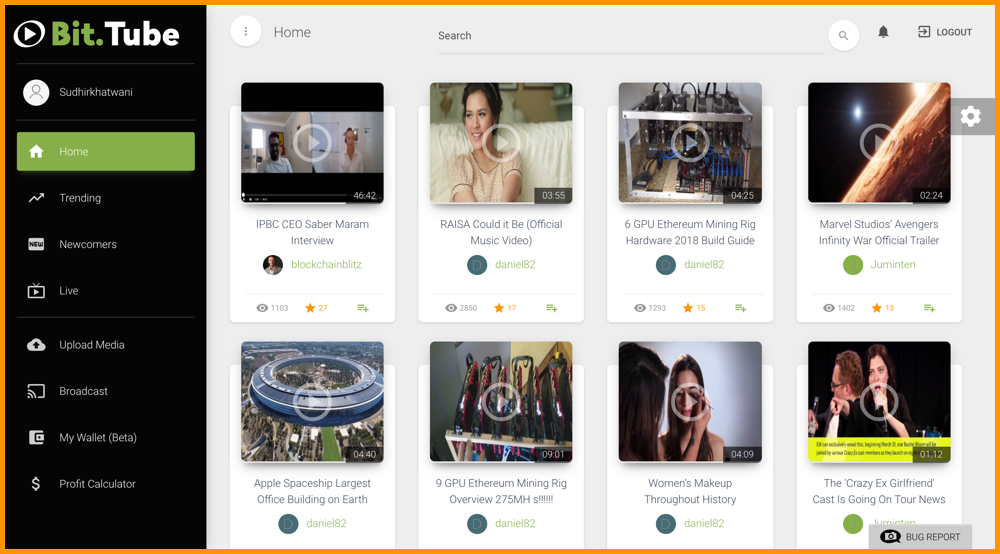Image resolution: width=1000 pixels, height=554 pixels.
Task: Add IPBC interview to playlist icon
Action: [x=363, y=308]
